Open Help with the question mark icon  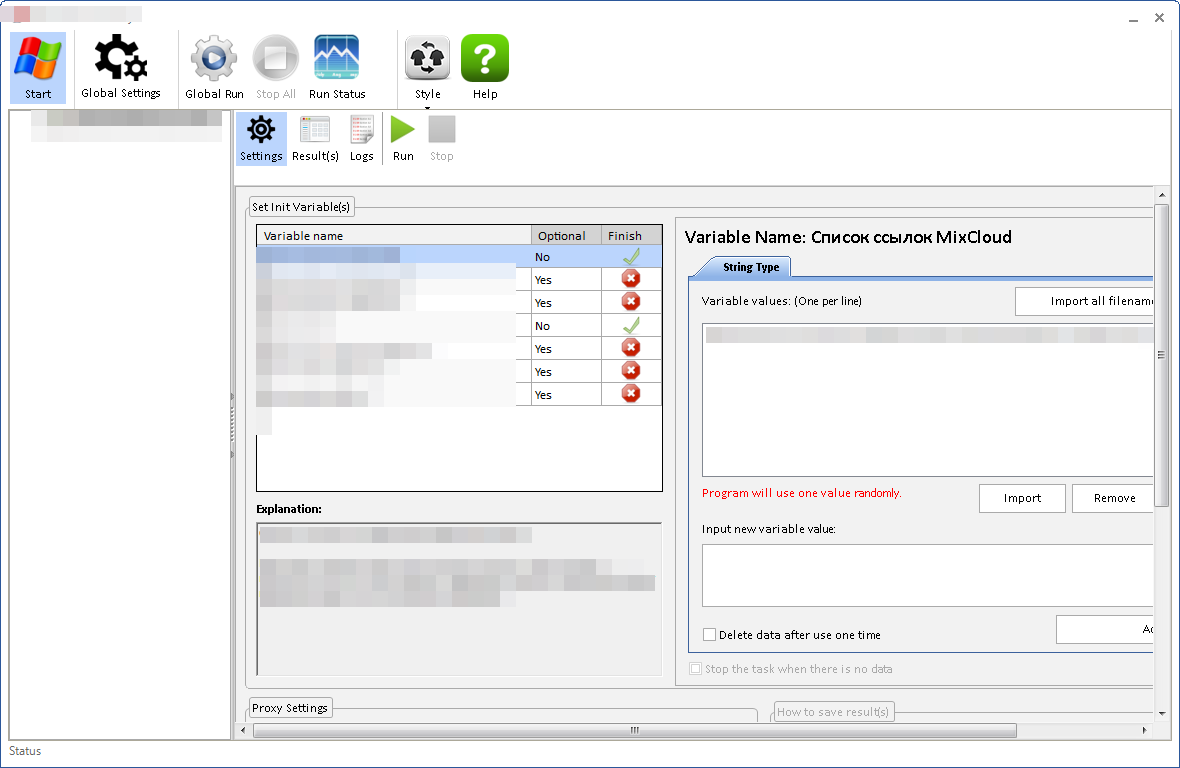coord(485,67)
